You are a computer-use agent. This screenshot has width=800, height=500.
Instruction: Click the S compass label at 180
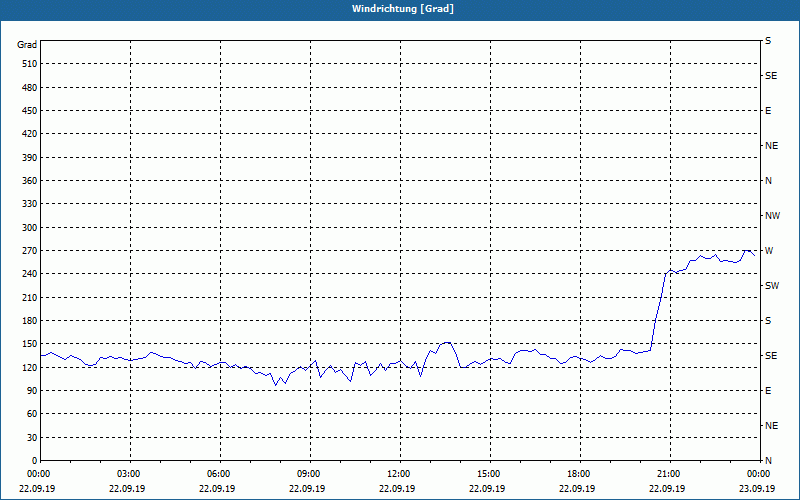[768, 321]
